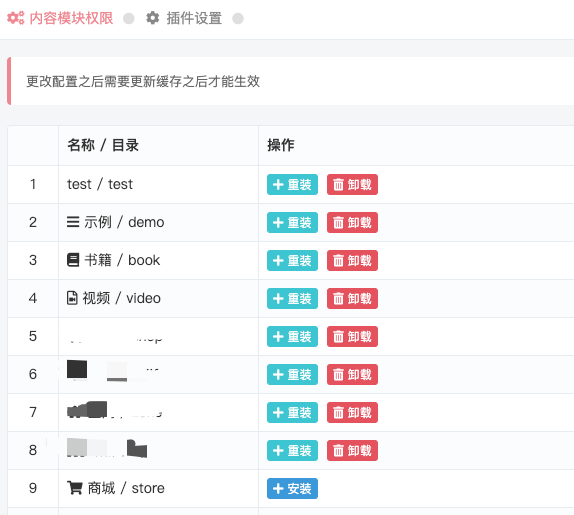Uninstall the test module
The width and height of the screenshot is (574, 515).
(352, 184)
